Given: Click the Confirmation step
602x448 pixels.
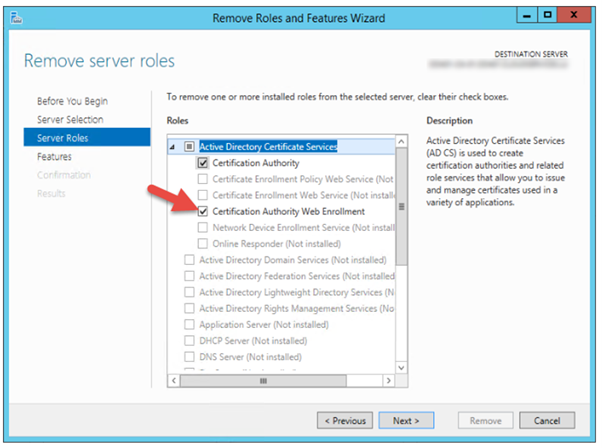Looking at the screenshot, I should click(x=64, y=175).
